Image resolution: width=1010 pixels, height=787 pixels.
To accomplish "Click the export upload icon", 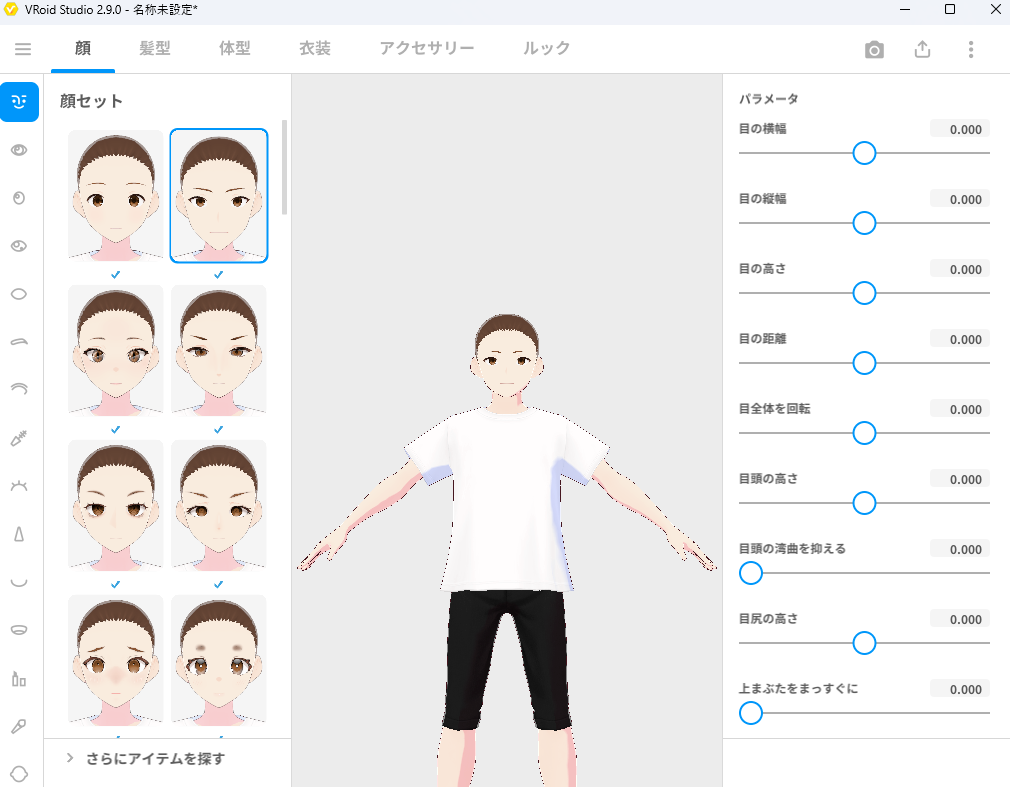I will pos(922,50).
